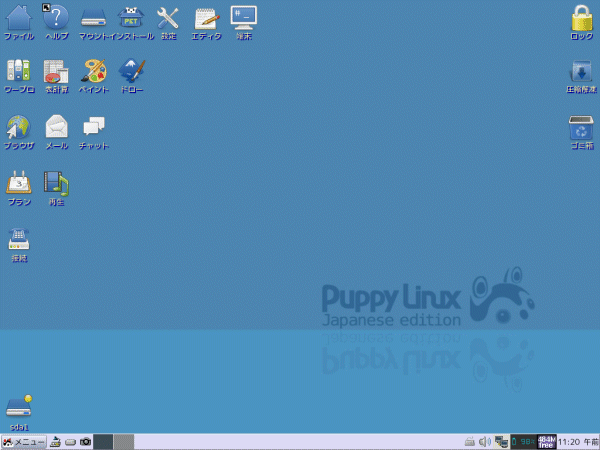Open 設定 (Settings) wrench icon

[x=168, y=18]
